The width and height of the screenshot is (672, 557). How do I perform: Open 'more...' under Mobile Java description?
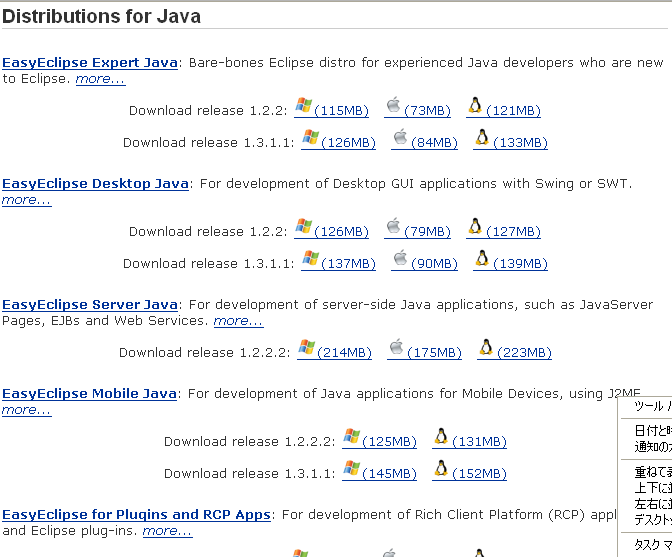point(27,410)
